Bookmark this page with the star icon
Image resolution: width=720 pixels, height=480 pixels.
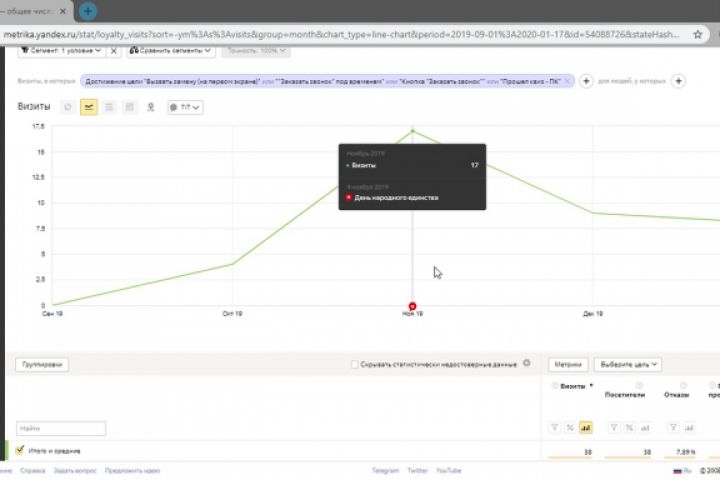click(698, 34)
